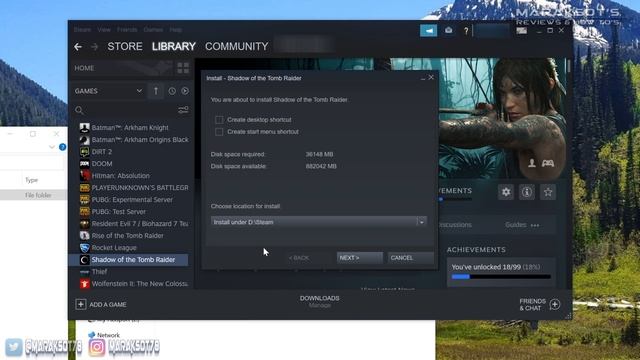This screenshot has height=360, width=640.
Task: Click the Steam back navigation arrow
Action: coord(78,47)
